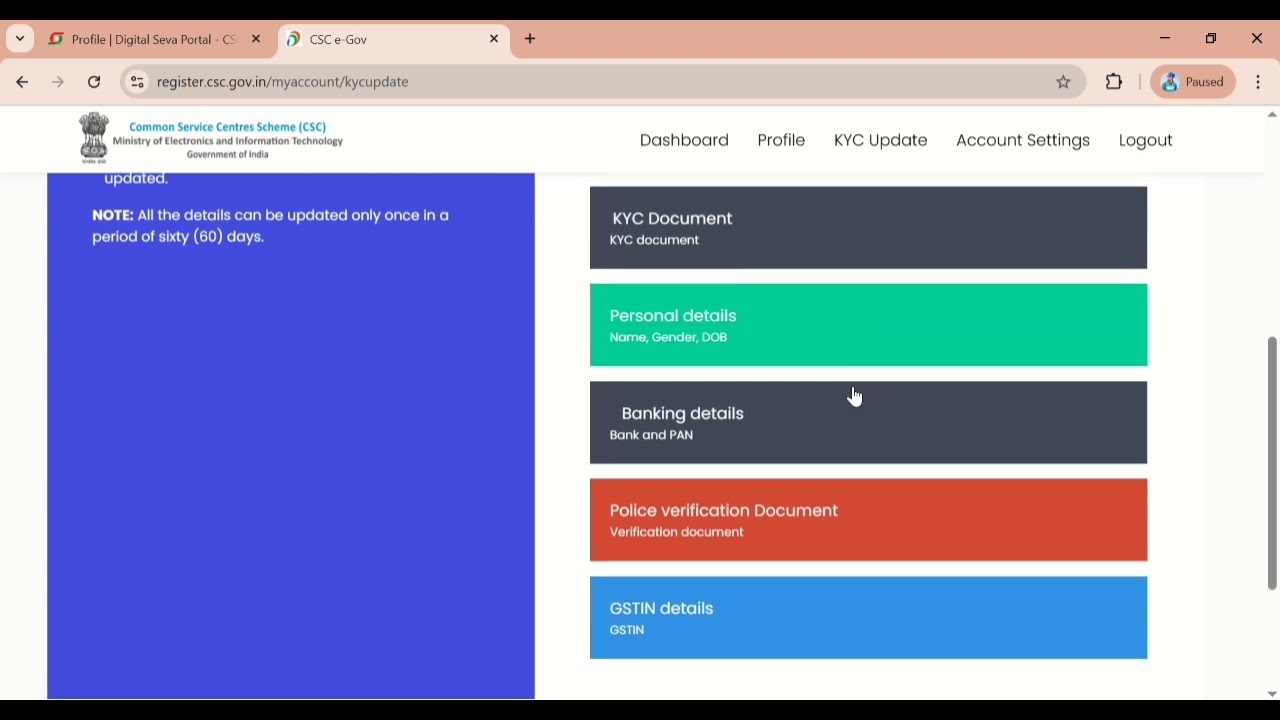Click the scroll-up arrow of the page scrollbar

[1272, 115]
